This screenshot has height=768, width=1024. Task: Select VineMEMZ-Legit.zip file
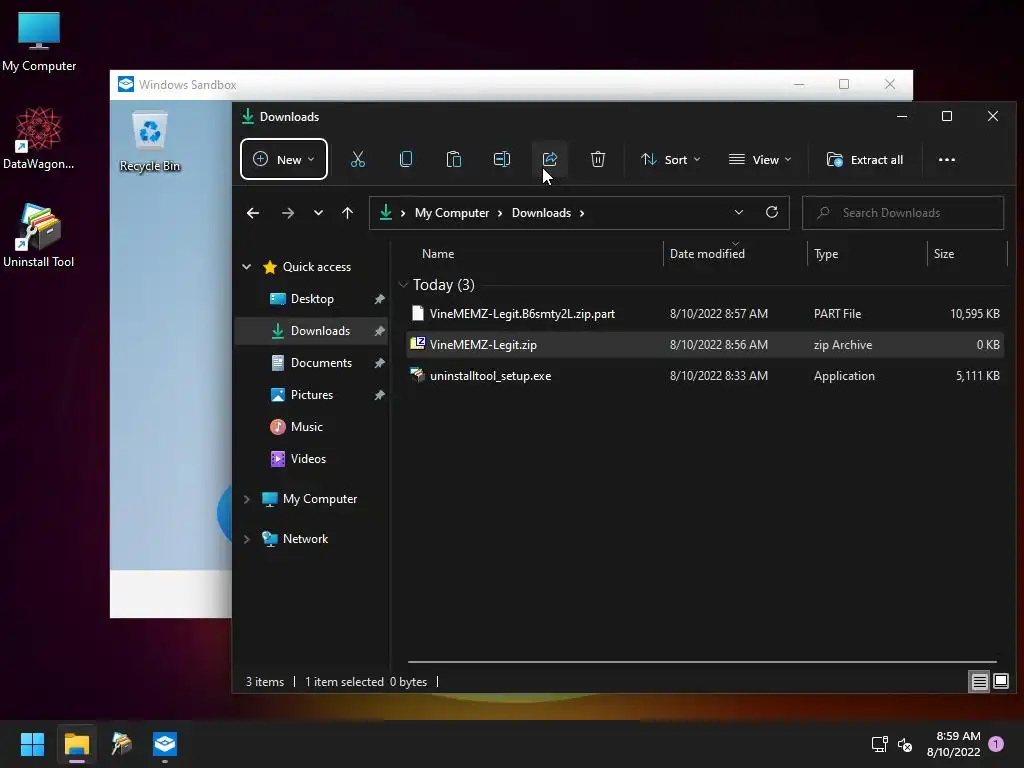[x=705, y=345]
